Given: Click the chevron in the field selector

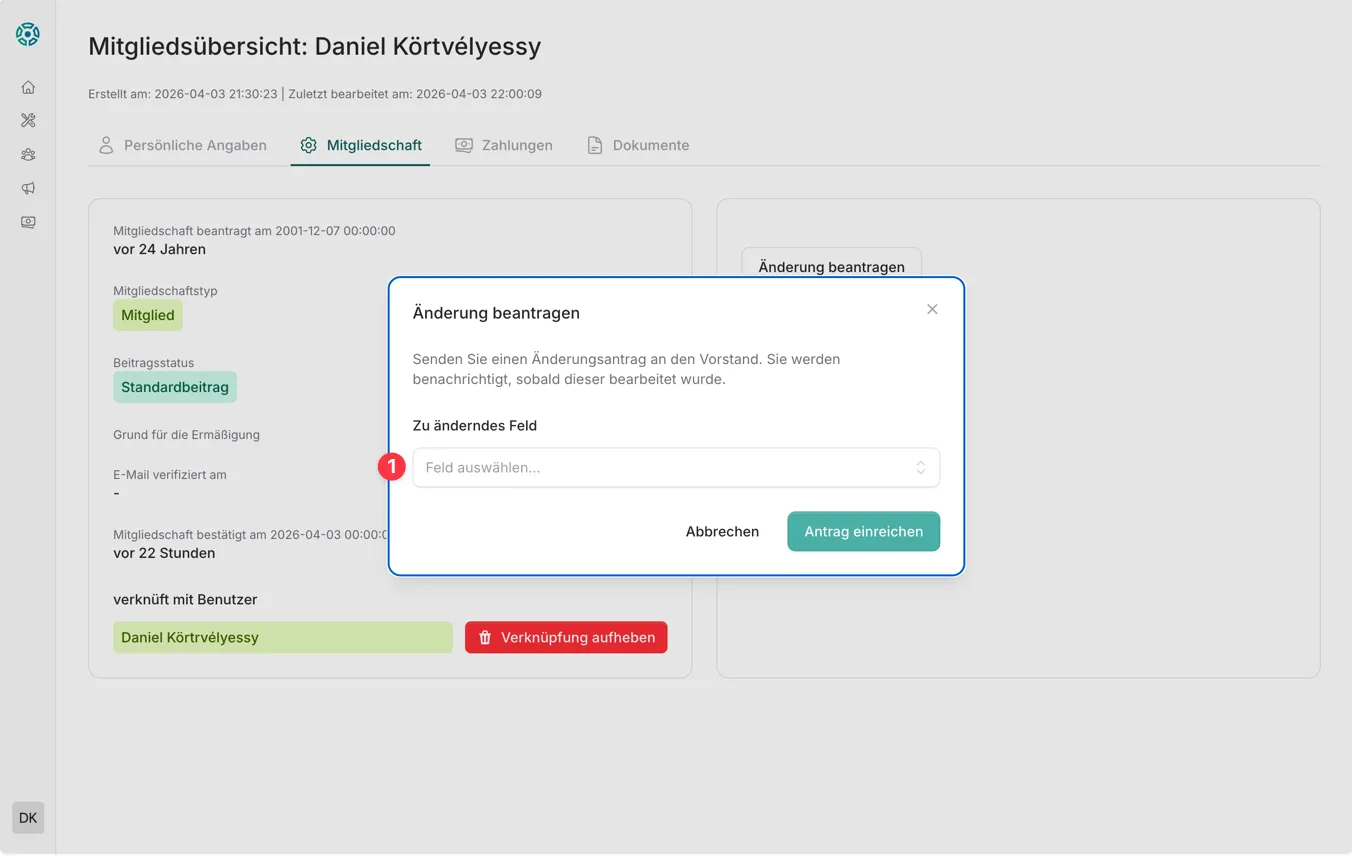Looking at the screenshot, I should [x=921, y=467].
